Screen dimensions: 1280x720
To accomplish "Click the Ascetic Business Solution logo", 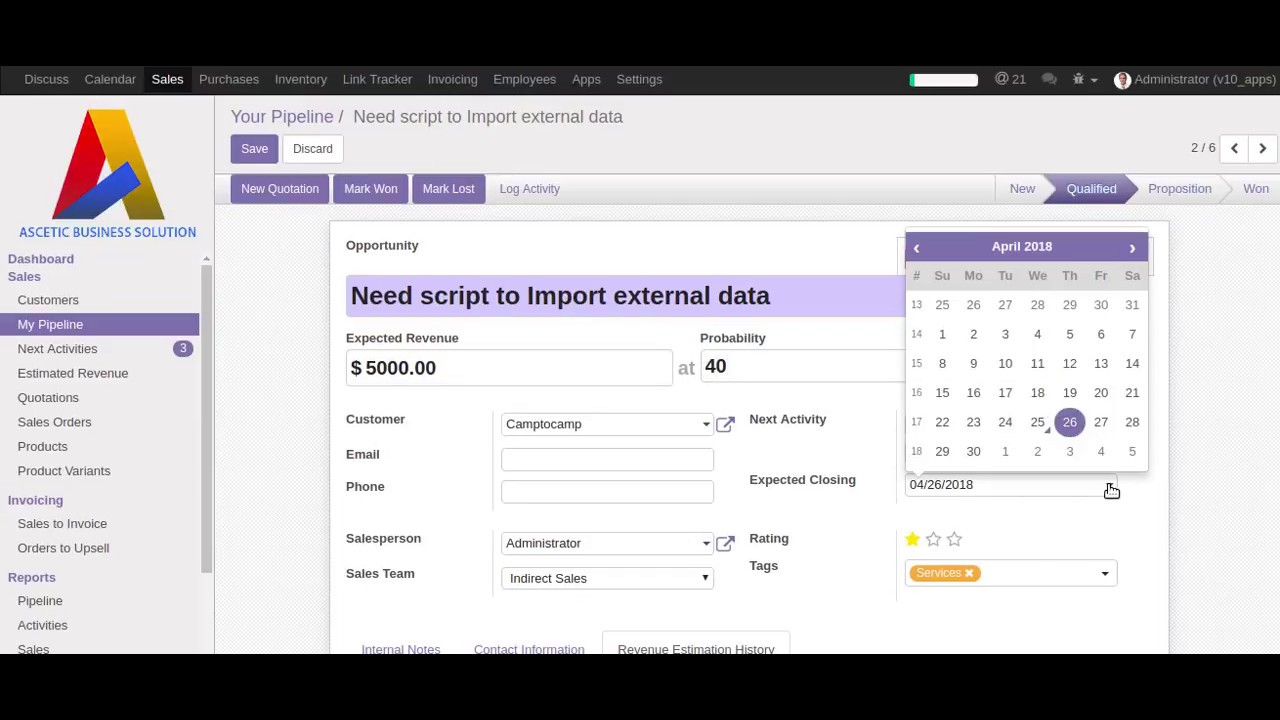I will (x=107, y=174).
